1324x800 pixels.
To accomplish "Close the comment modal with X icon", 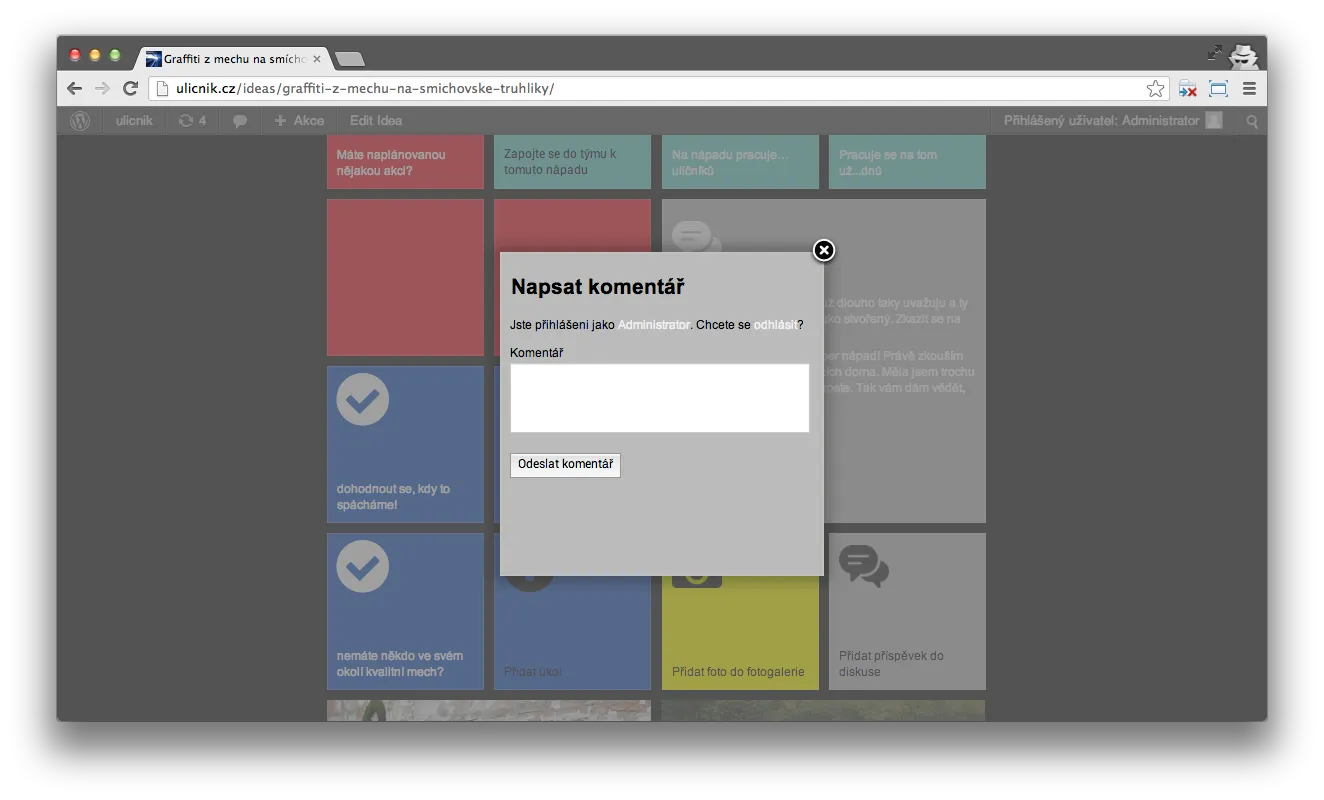I will click(x=823, y=250).
